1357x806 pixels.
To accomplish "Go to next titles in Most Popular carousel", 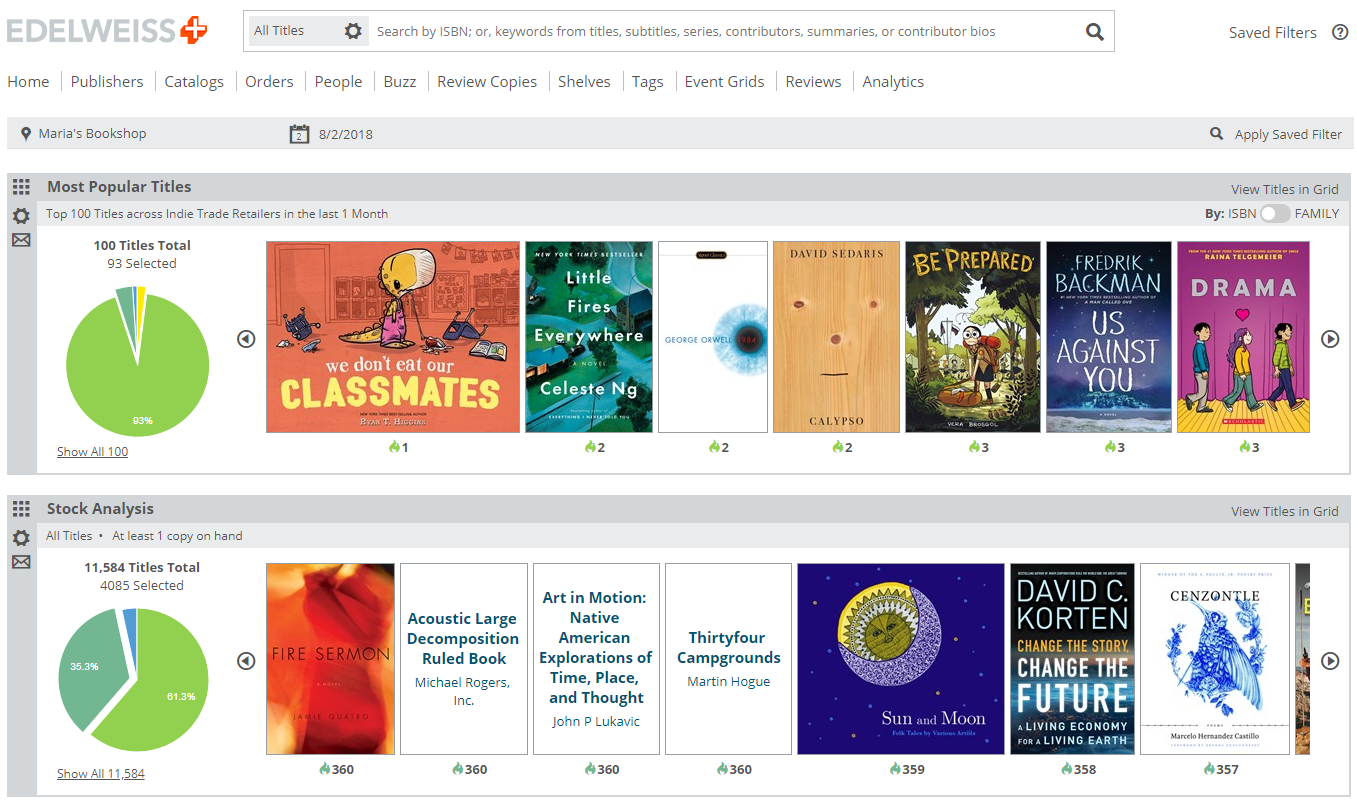I will tap(1330, 339).
